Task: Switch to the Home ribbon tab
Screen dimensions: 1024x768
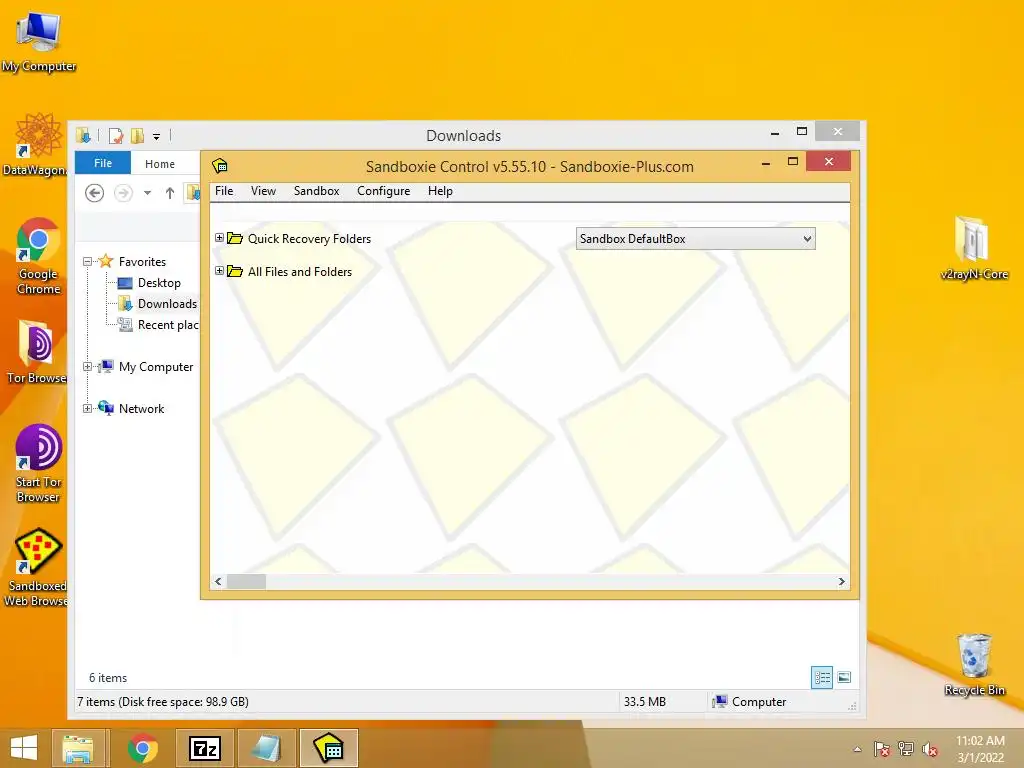Action: coord(160,163)
